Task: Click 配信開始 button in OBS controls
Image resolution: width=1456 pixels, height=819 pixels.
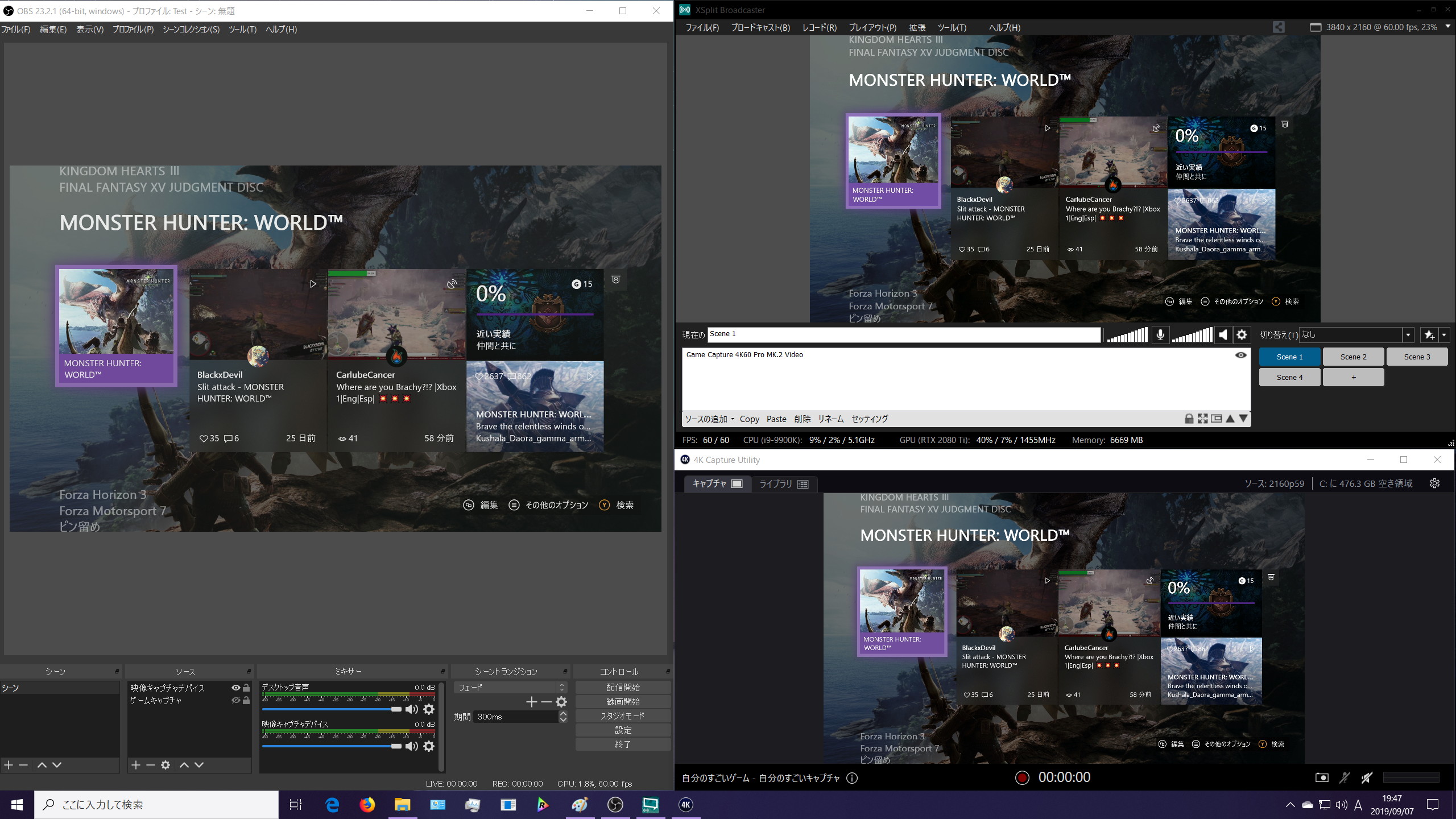Action: point(623,688)
